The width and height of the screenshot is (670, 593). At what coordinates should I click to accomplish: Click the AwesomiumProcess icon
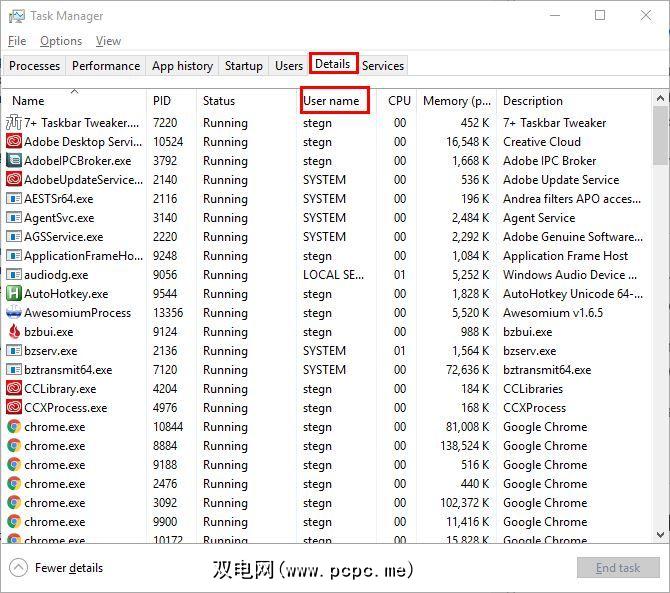14,312
